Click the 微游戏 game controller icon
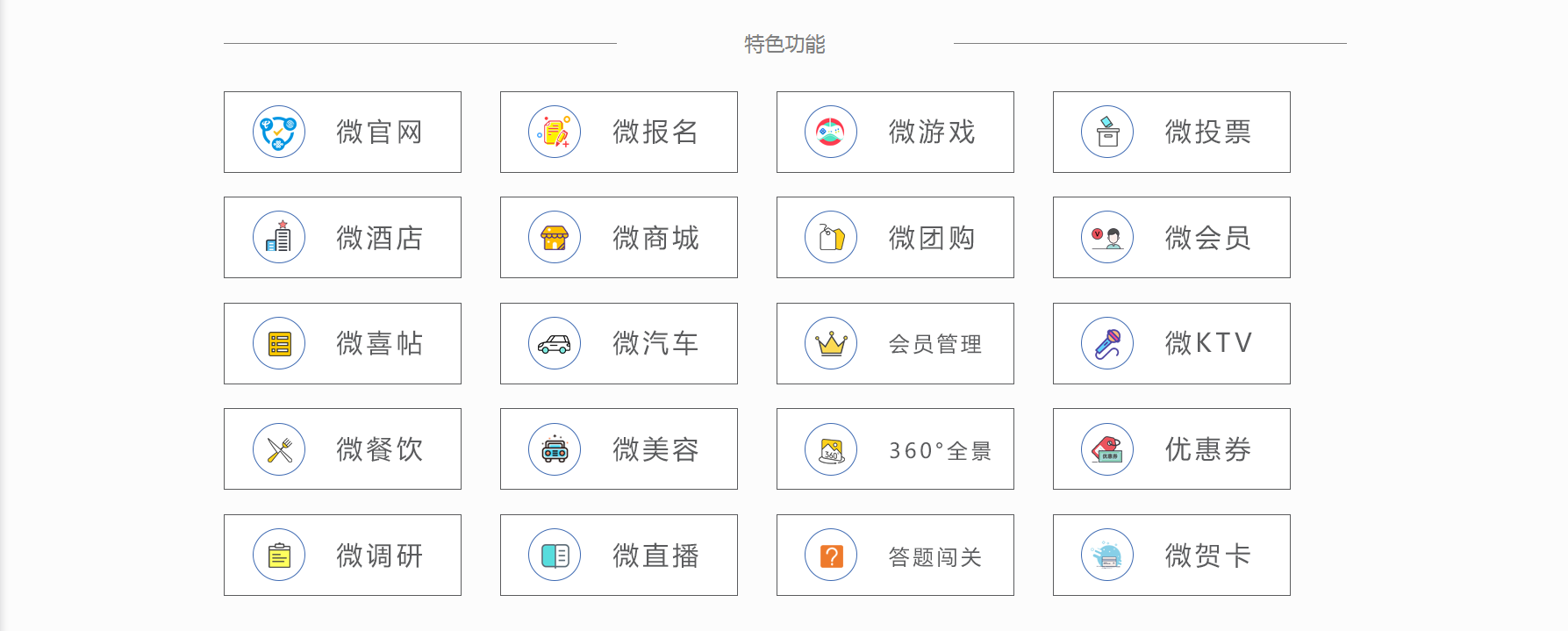1568x631 pixels. pyautogui.click(x=831, y=133)
